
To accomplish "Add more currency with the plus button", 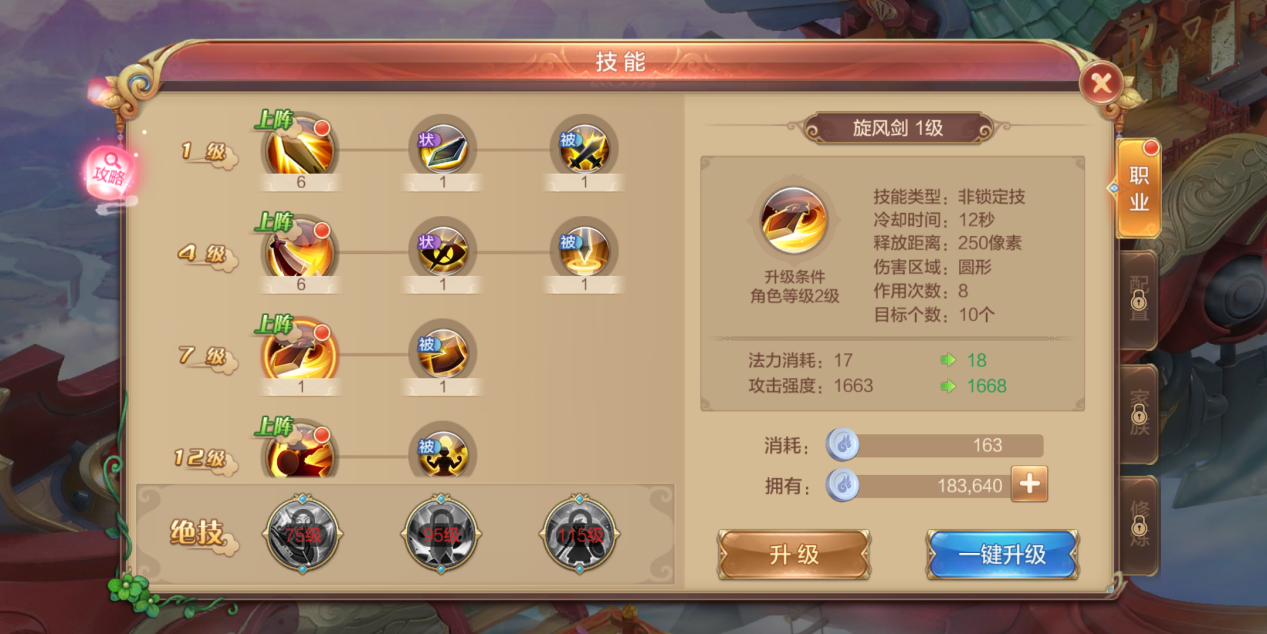I will coord(1029,485).
